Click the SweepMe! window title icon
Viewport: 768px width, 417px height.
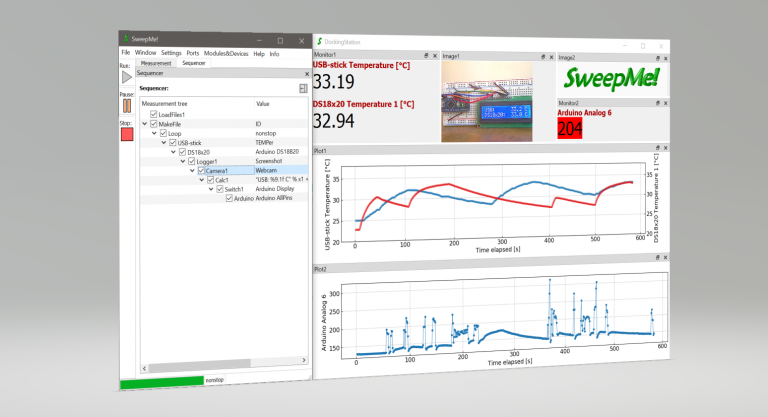point(126,38)
